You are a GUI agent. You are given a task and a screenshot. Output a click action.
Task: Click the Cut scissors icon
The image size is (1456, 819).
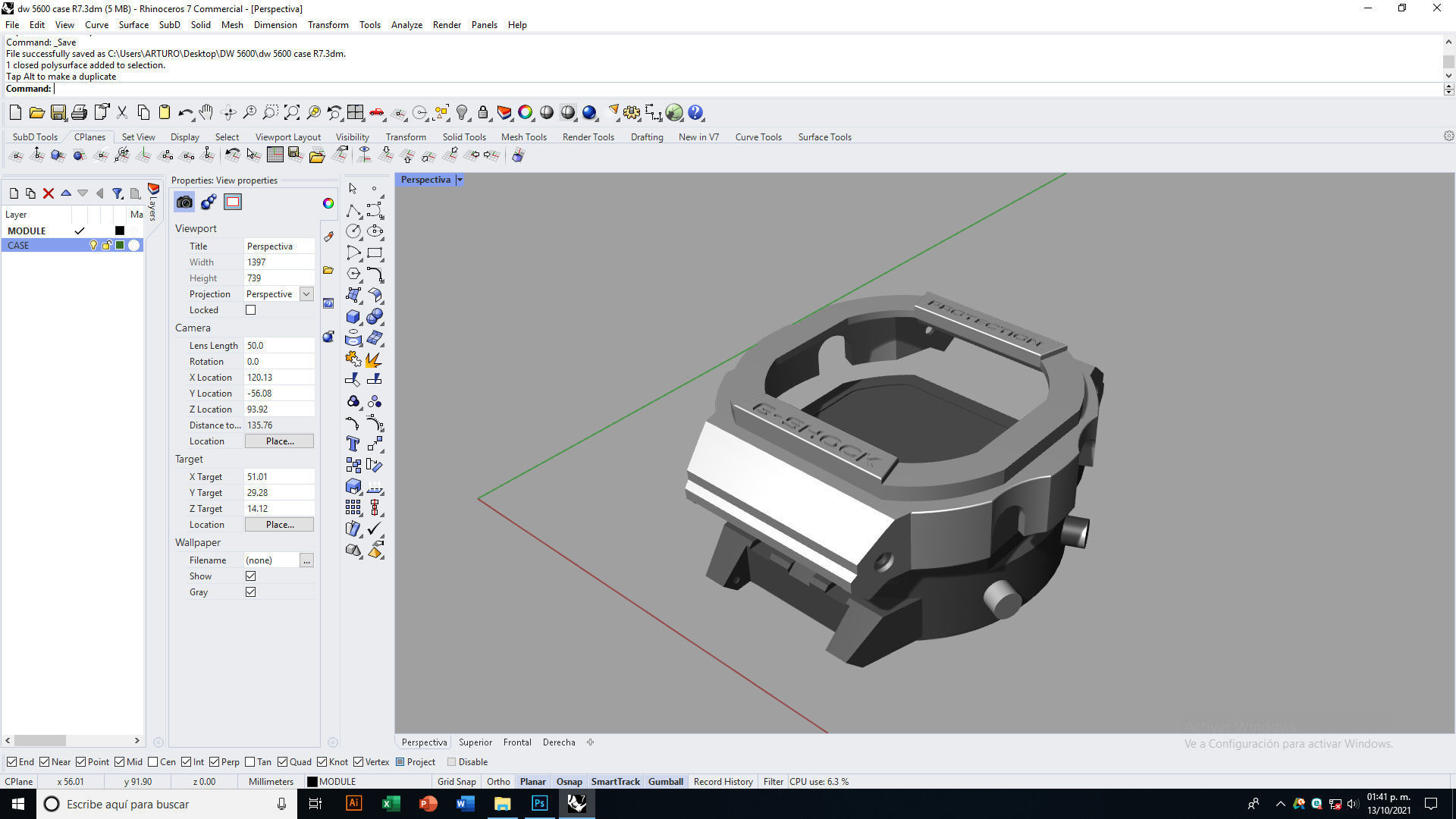point(121,113)
